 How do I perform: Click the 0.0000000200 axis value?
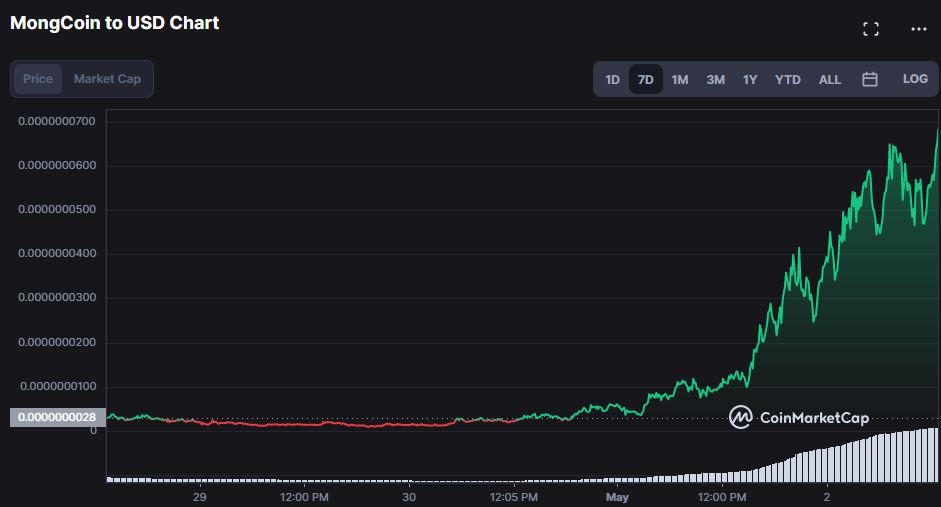tap(57, 342)
